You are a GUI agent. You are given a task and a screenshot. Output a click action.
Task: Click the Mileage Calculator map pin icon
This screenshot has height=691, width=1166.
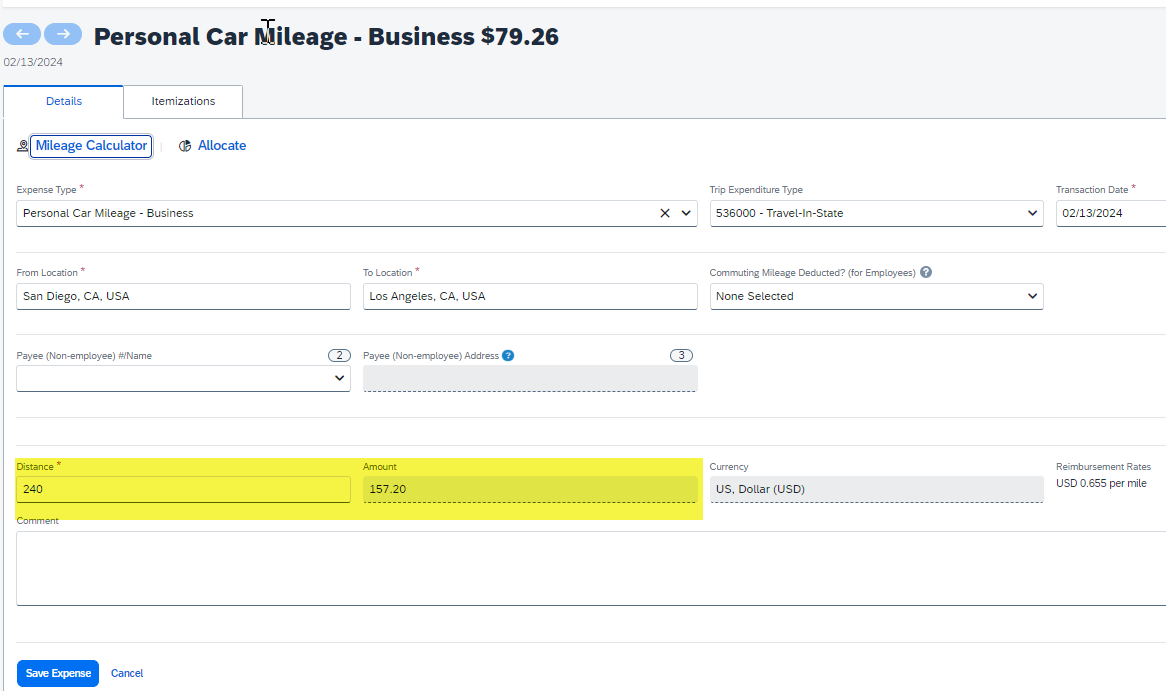coord(23,146)
